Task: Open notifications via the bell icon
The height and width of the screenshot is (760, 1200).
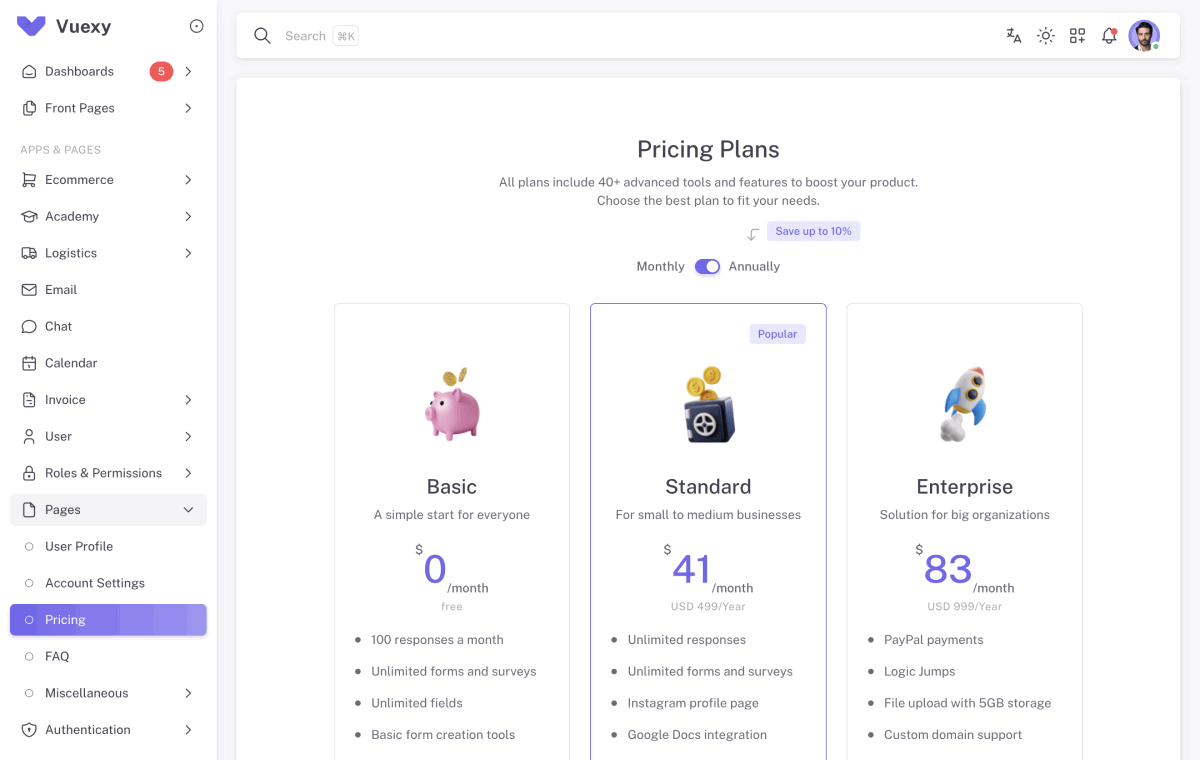Action: point(1109,35)
